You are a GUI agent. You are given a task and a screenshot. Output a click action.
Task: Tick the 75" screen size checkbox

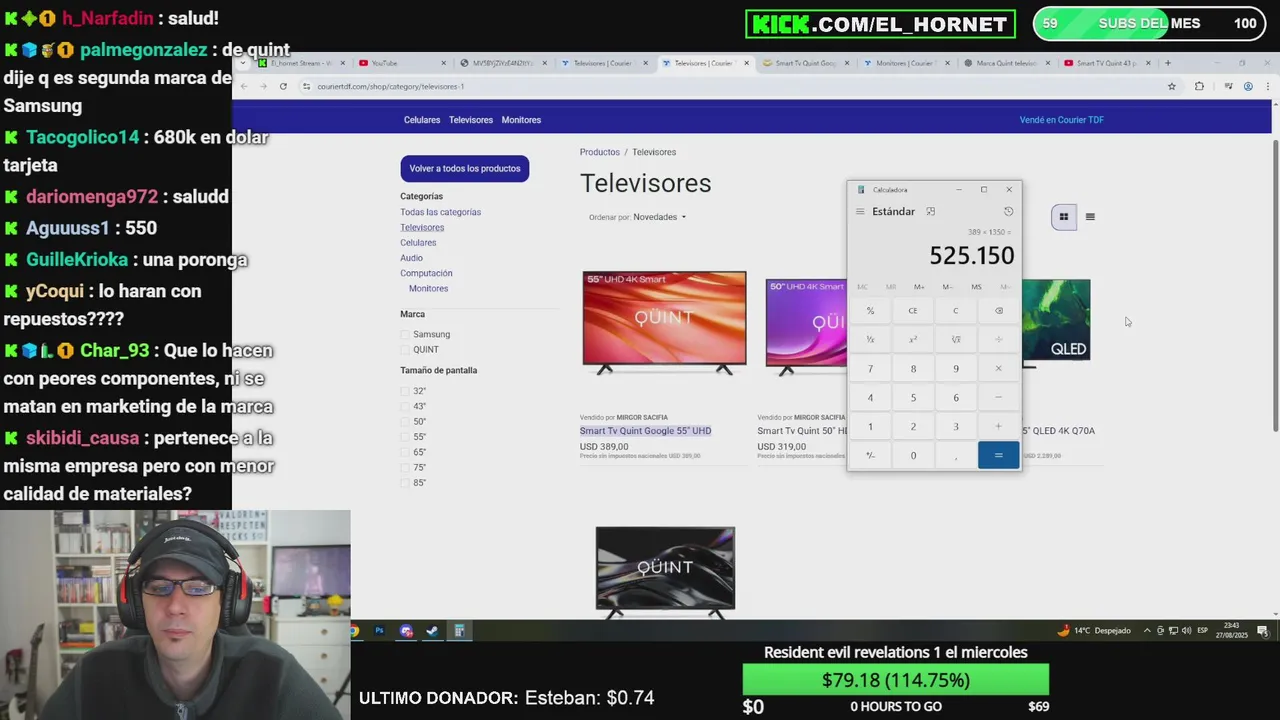(x=405, y=468)
